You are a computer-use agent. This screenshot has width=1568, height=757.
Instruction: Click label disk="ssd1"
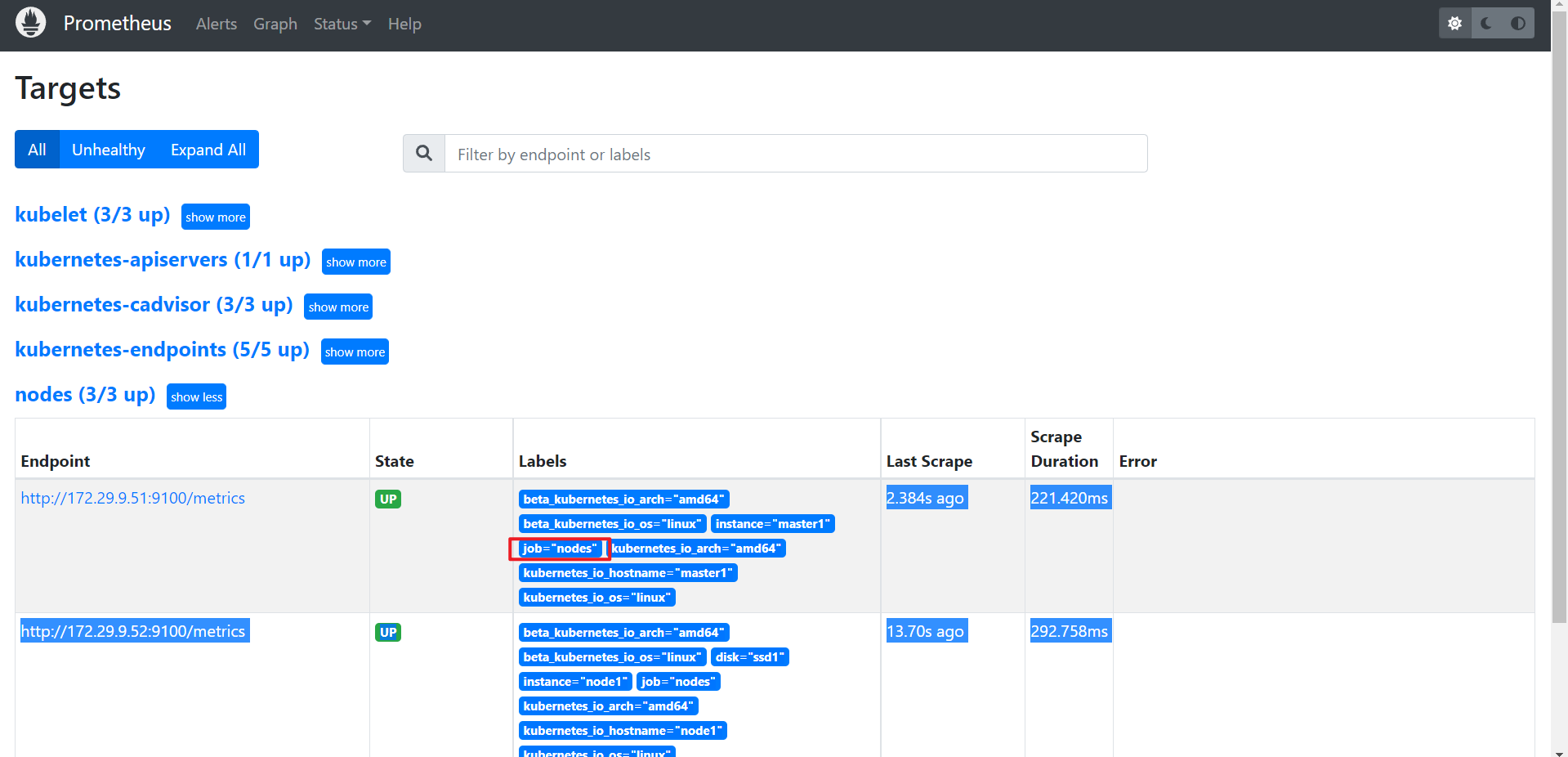(750, 656)
